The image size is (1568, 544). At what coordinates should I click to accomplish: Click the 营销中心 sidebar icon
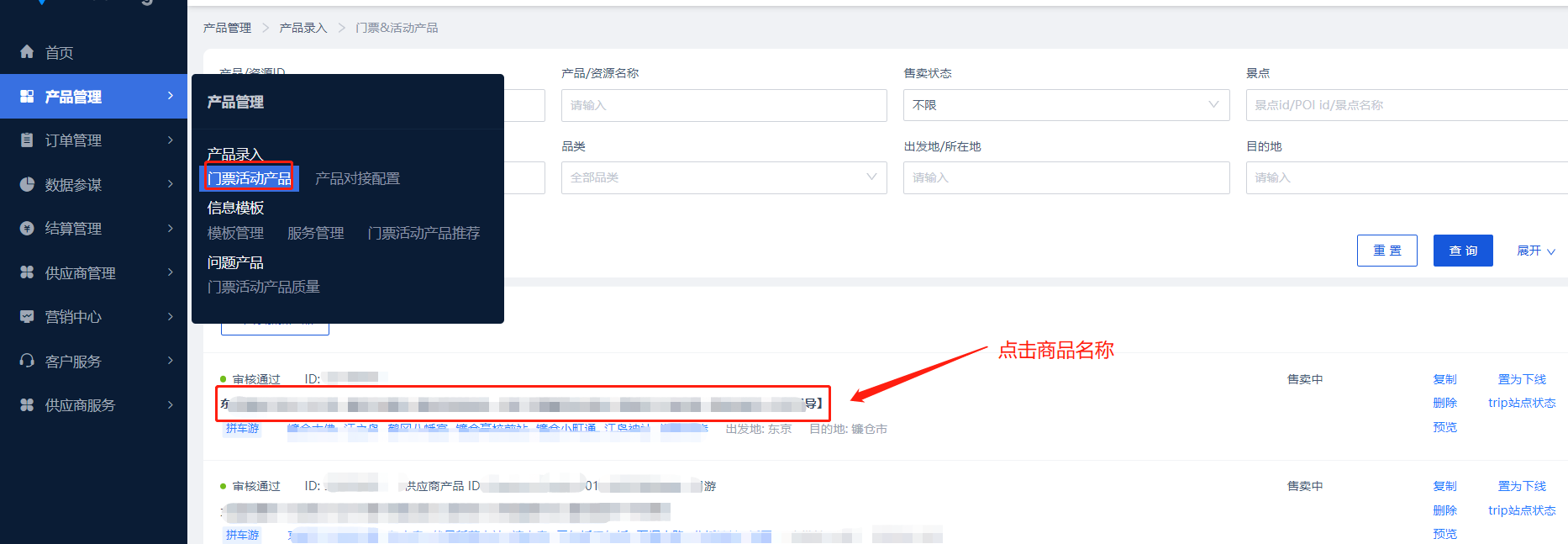[27, 317]
